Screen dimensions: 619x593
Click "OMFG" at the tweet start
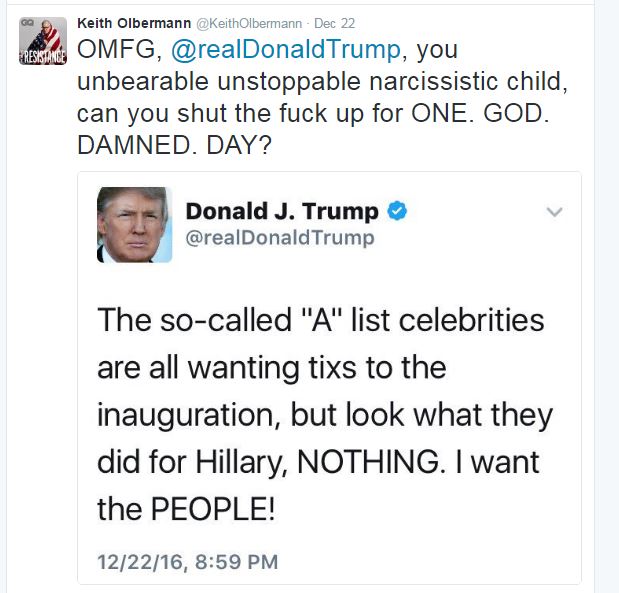click(x=112, y=50)
